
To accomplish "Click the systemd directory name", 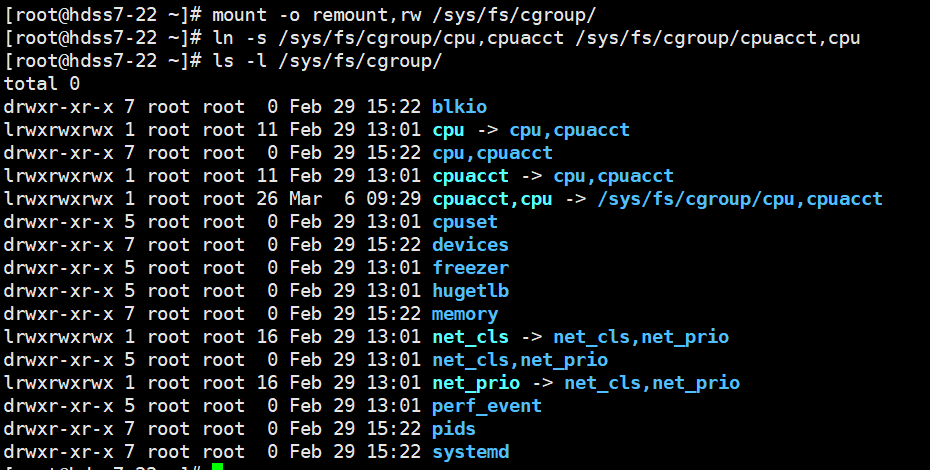I will click(x=470, y=452).
